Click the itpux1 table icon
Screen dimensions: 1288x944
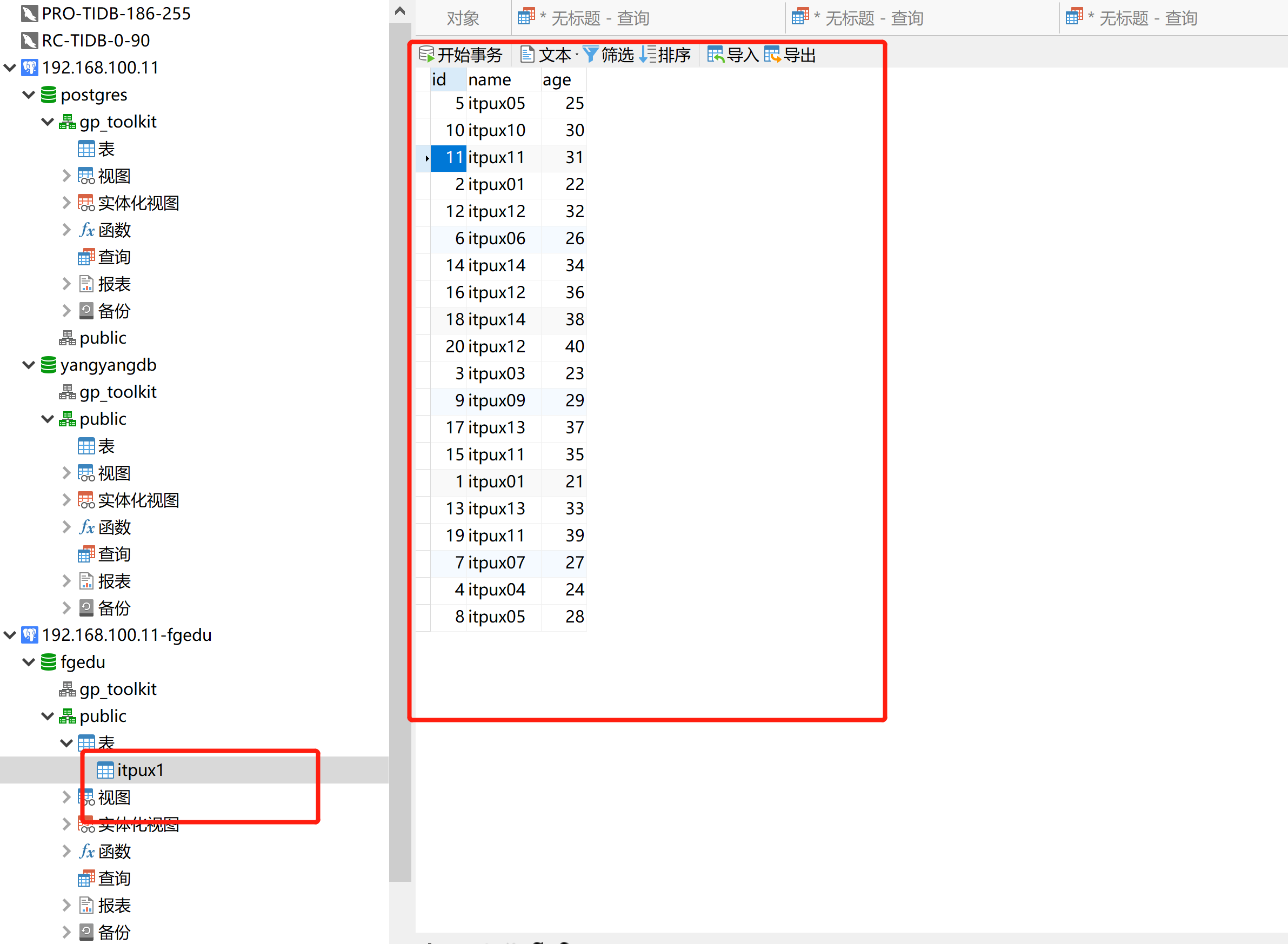[x=105, y=771]
